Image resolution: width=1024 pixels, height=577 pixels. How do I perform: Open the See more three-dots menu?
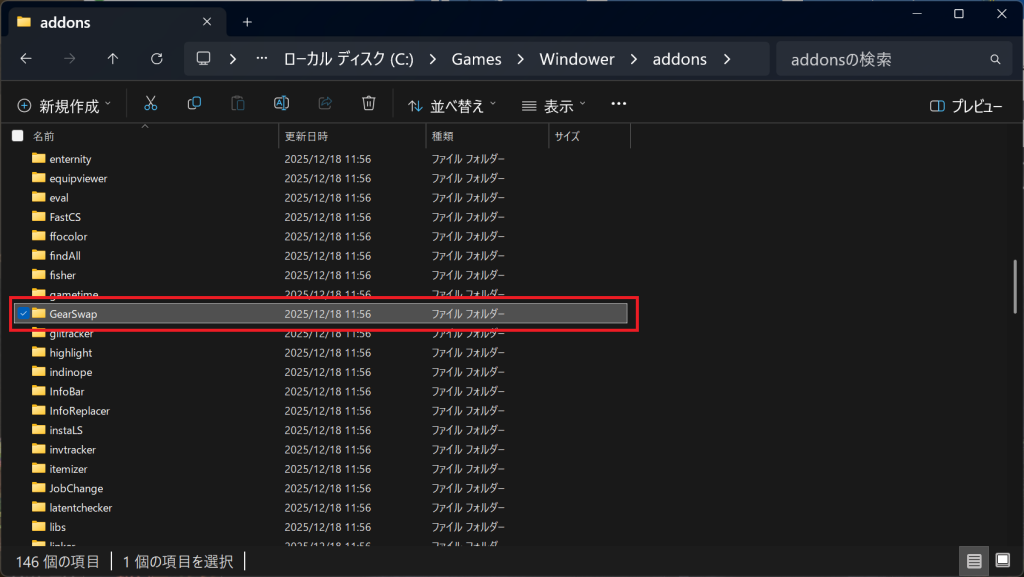click(x=618, y=104)
